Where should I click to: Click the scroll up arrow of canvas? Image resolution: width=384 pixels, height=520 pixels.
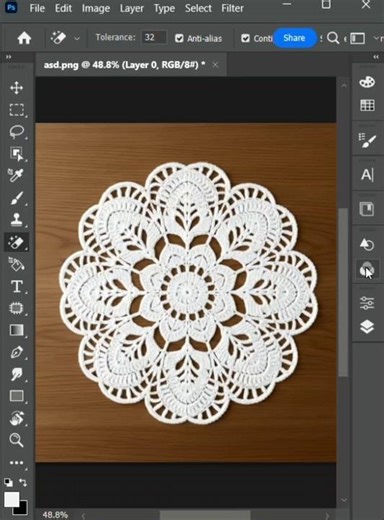click(344, 85)
